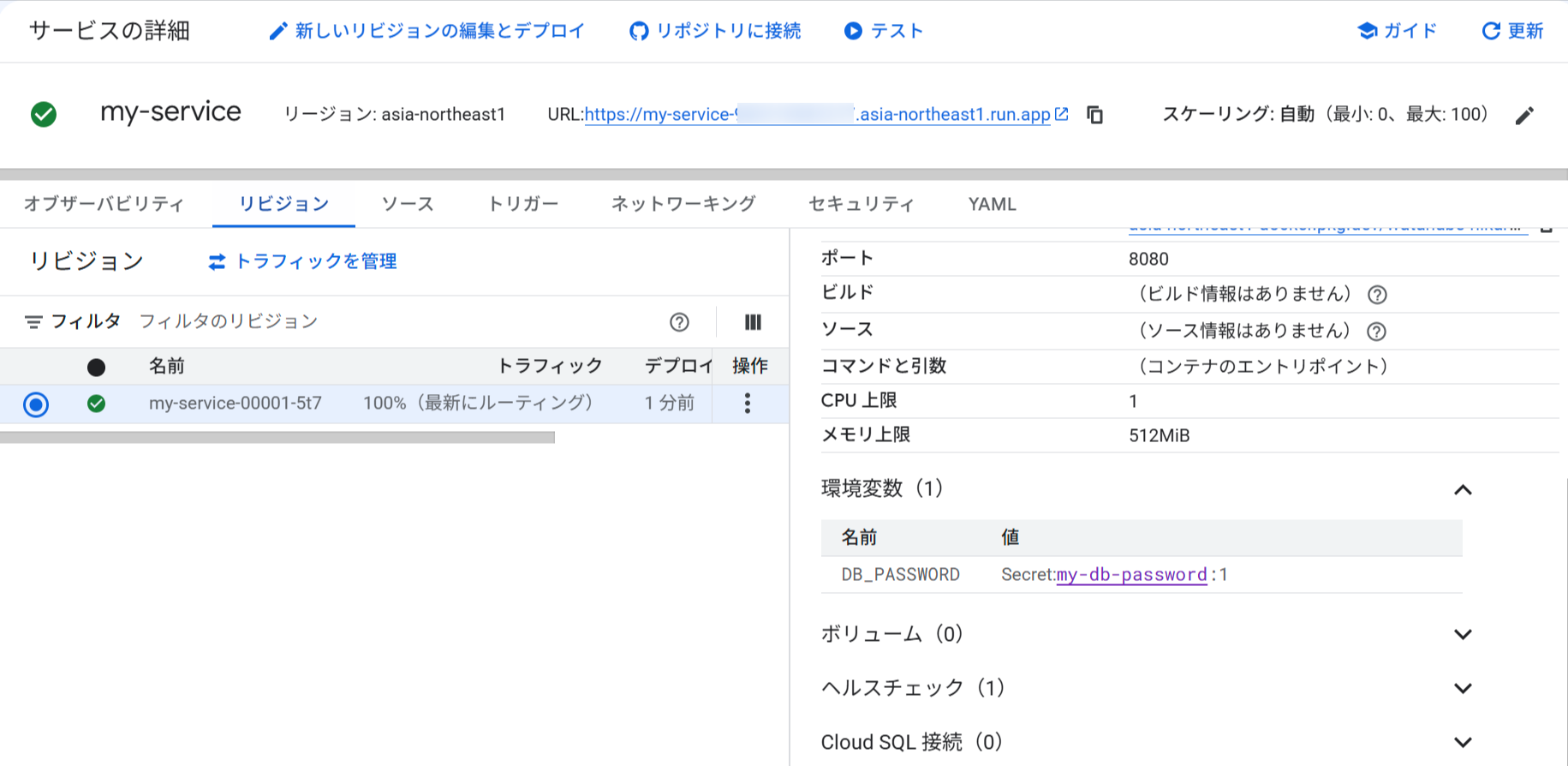Viewport: 1568px width, 766px height.
Task: Switch to ネットワーキング tab
Action: (683, 204)
